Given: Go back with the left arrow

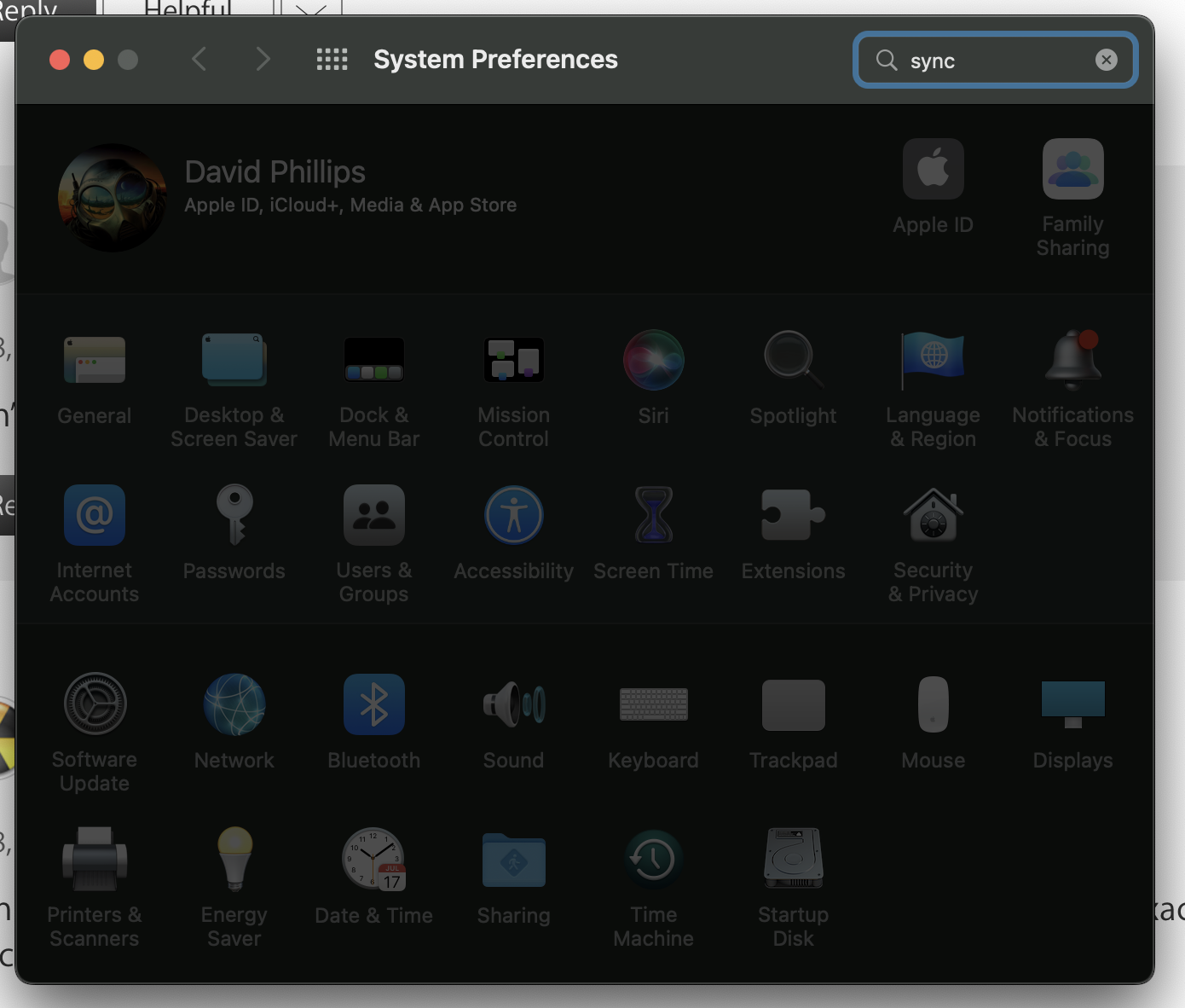Looking at the screenshot, I should [x=199, y=60].
